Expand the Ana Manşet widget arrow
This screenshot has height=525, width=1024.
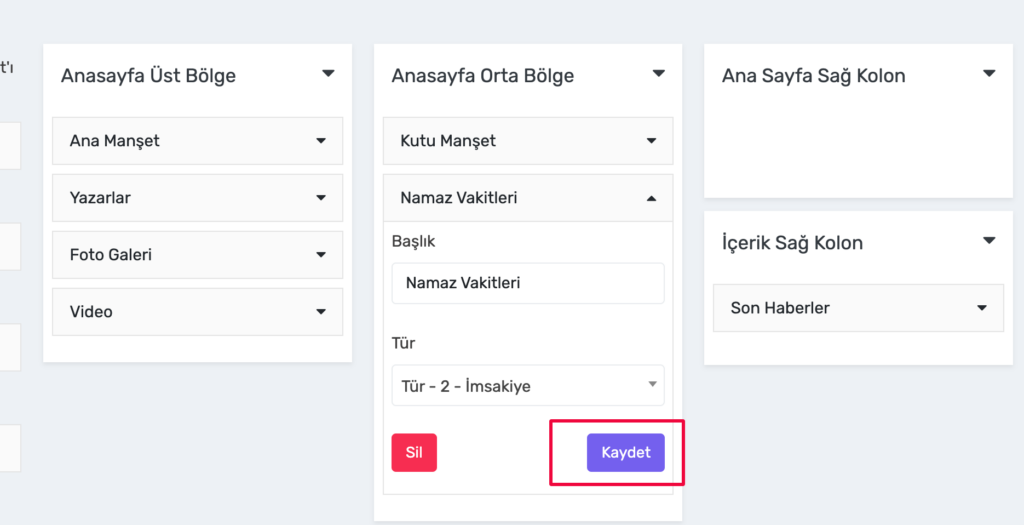(x=321, y=141)
